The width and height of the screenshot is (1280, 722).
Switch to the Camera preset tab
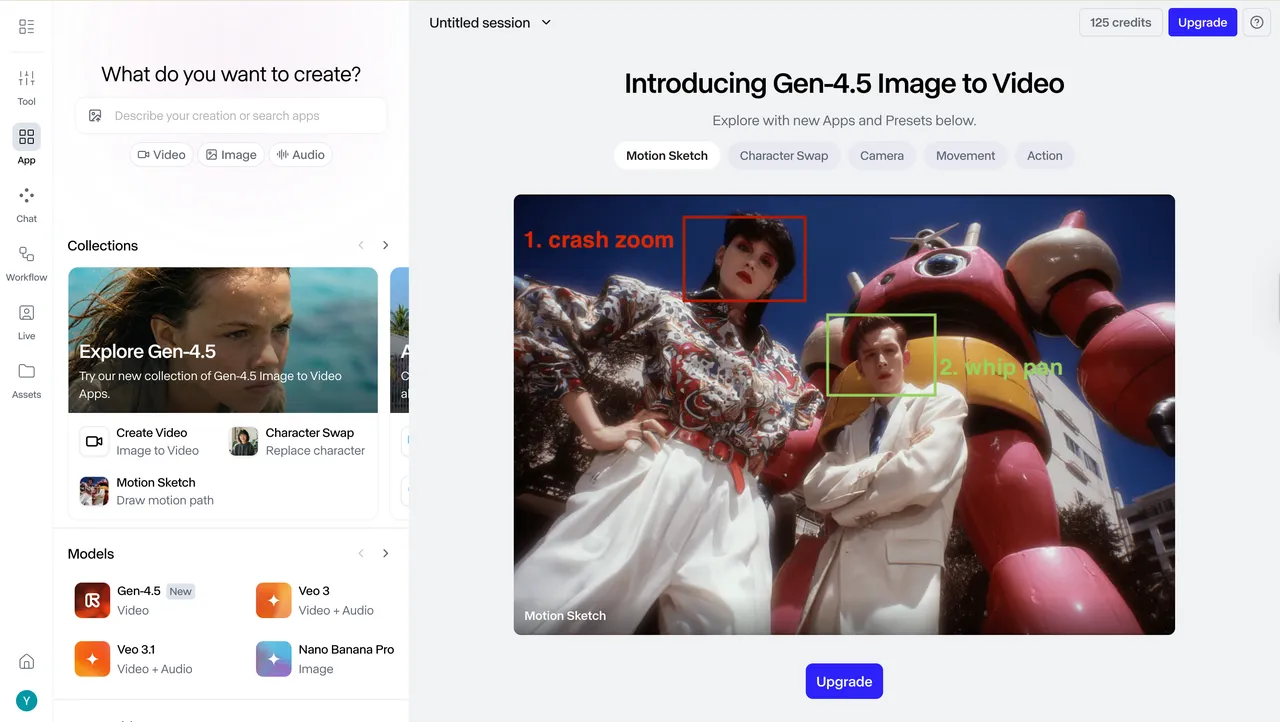pos(881,156)
